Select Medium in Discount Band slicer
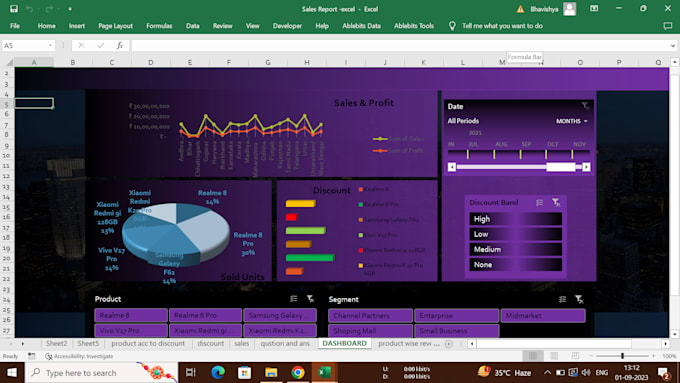The width and height of the screenshot is (680, 383). pyautogui.click(x=515, y=249)
